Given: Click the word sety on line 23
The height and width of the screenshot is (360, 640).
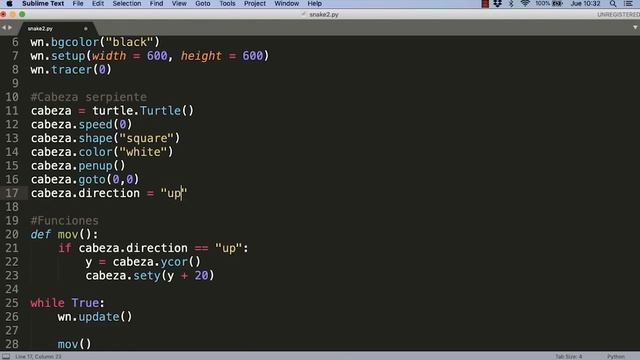Looking at the screenshot, I should pyautogui.click(x=147, y=276).
